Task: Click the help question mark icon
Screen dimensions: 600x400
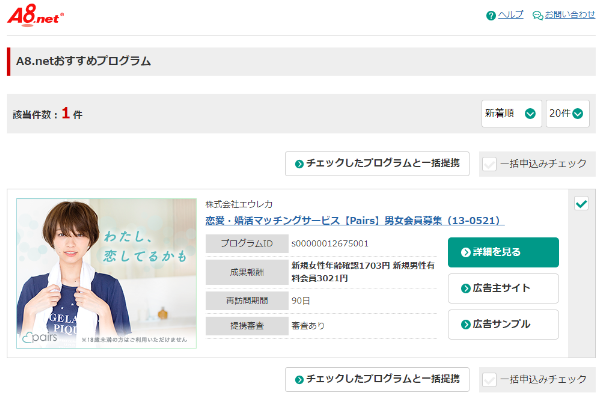Action: pyautogui.click(x=491, y=16)
